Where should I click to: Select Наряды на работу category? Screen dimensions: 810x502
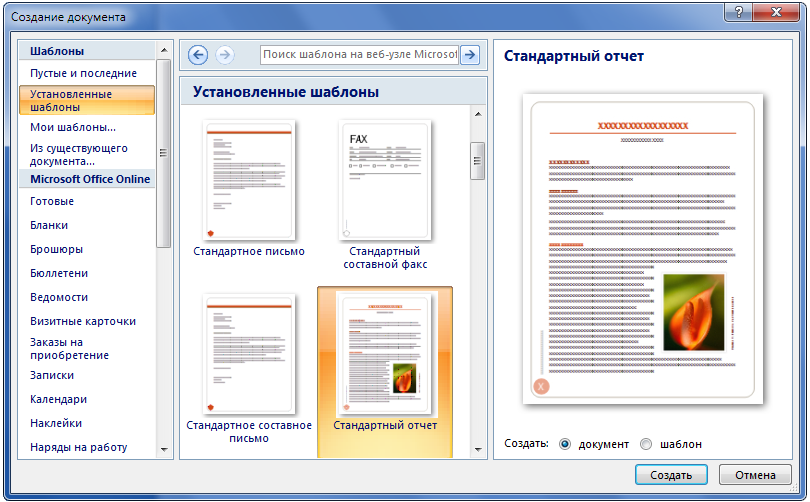(x=79, y=447)
